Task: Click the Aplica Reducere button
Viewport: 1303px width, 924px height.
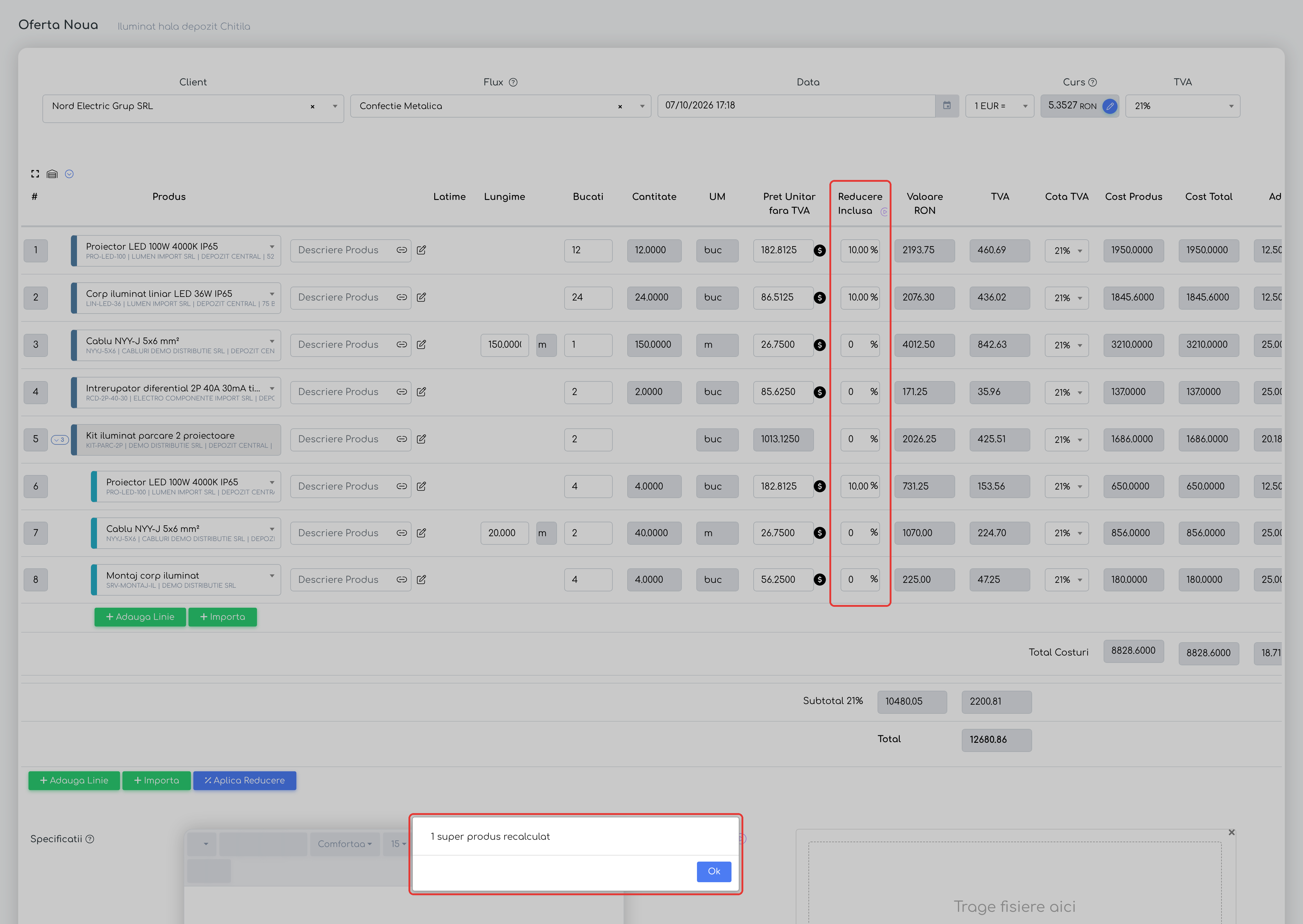Action: 245,781
